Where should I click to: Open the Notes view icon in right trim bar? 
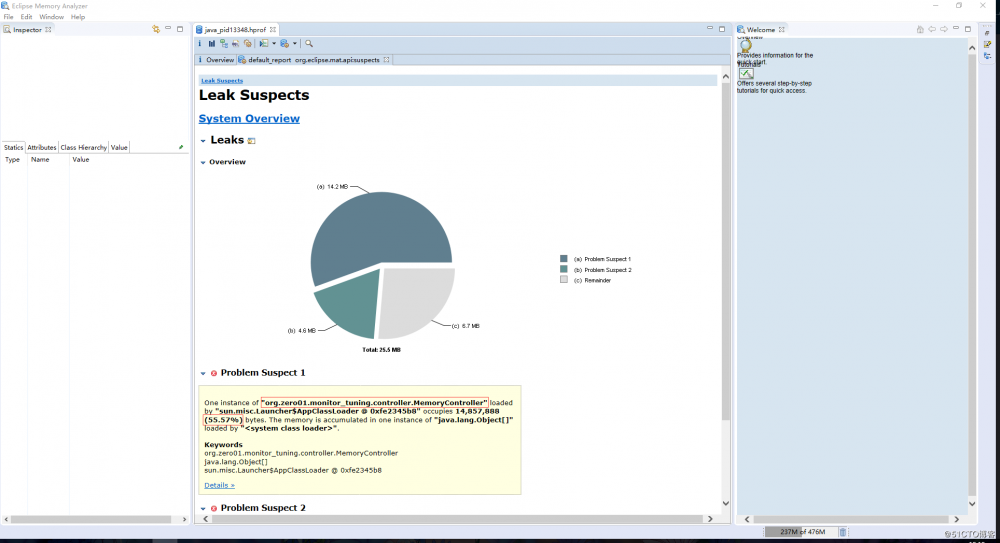coord(988,45)
